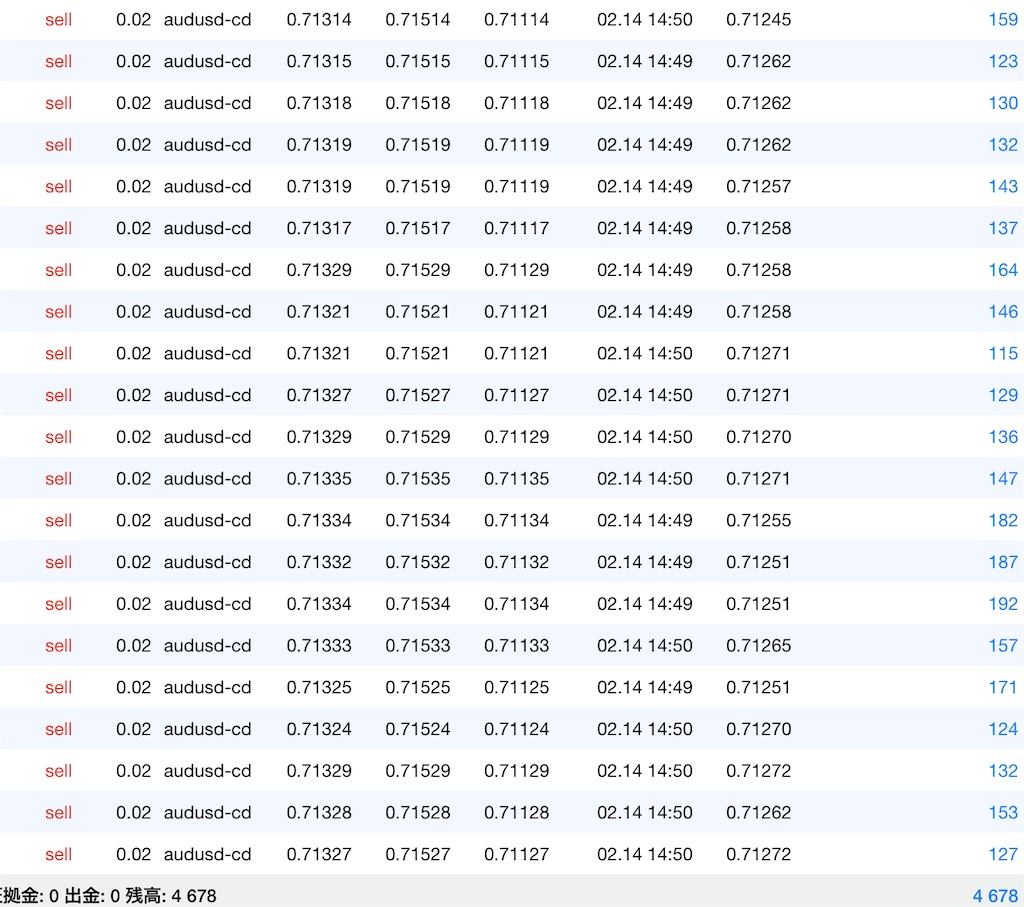This screenshot has height=907, width=1024.
Task: Choose the take-profit value 0.71117
Action: point(517,229)
